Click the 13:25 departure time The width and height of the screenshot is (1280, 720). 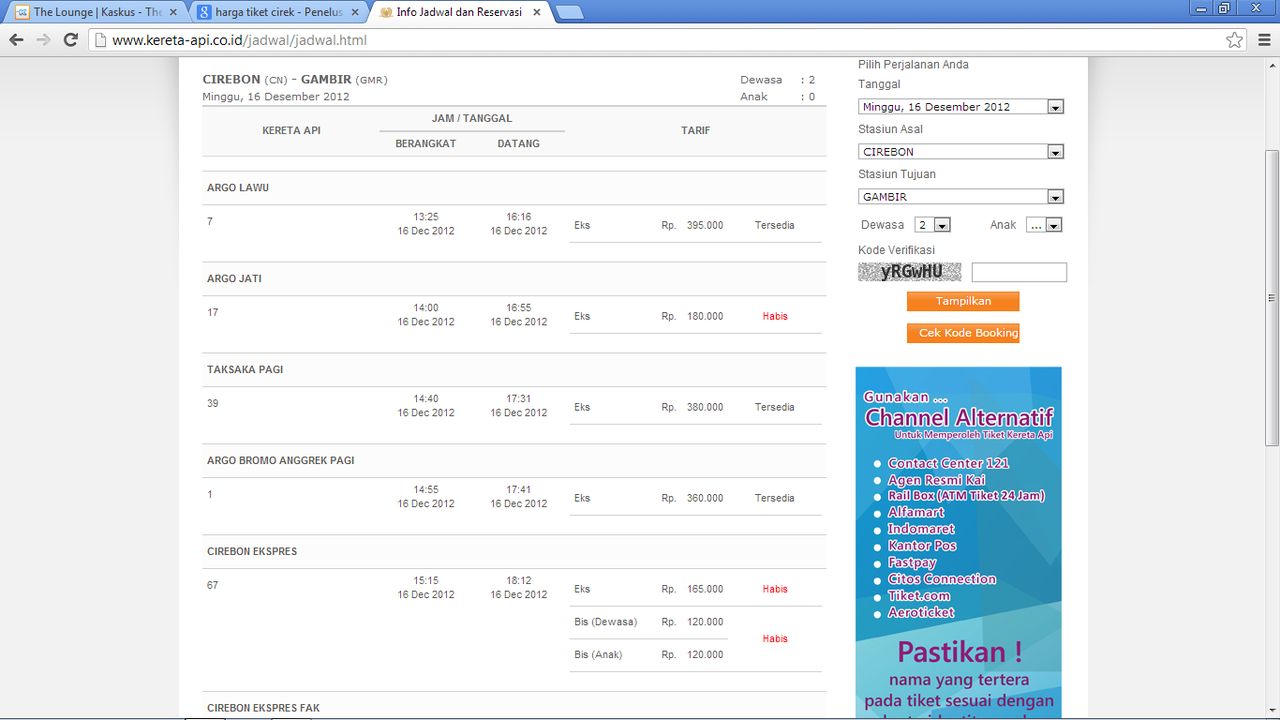tap(426, 217)
